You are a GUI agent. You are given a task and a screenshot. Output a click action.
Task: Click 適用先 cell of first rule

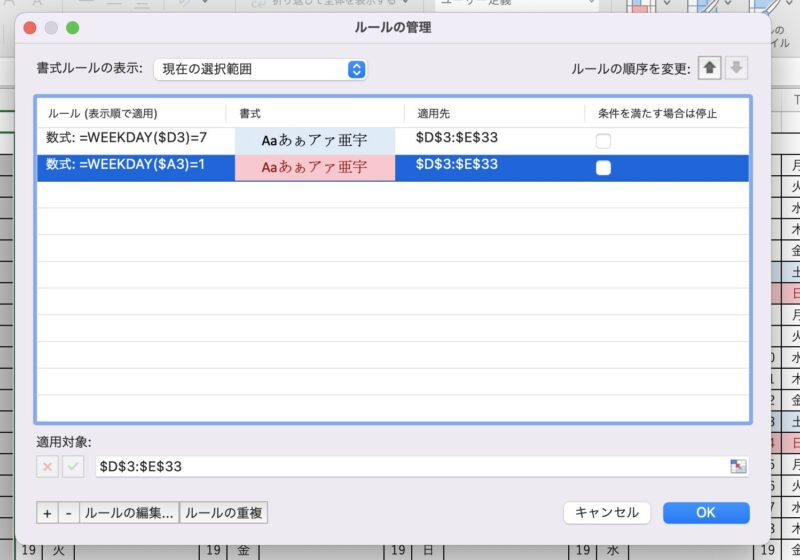(457, 138)
